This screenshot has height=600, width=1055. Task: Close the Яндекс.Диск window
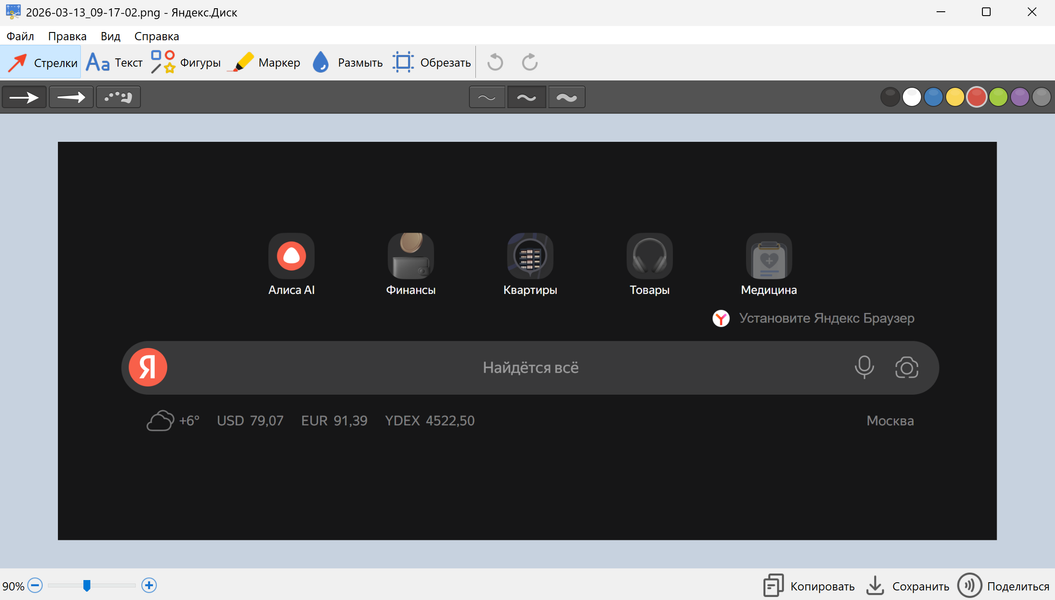(x=1031, y=12)
